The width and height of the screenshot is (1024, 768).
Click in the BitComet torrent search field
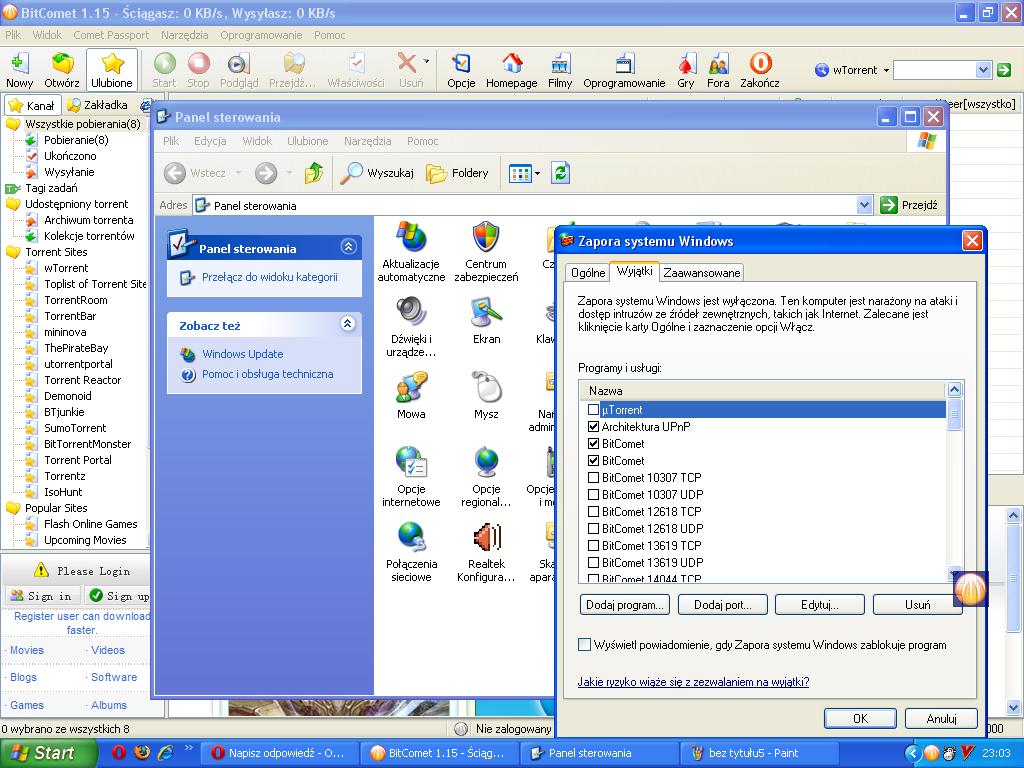pyautogui.click(x=935, y=70)
